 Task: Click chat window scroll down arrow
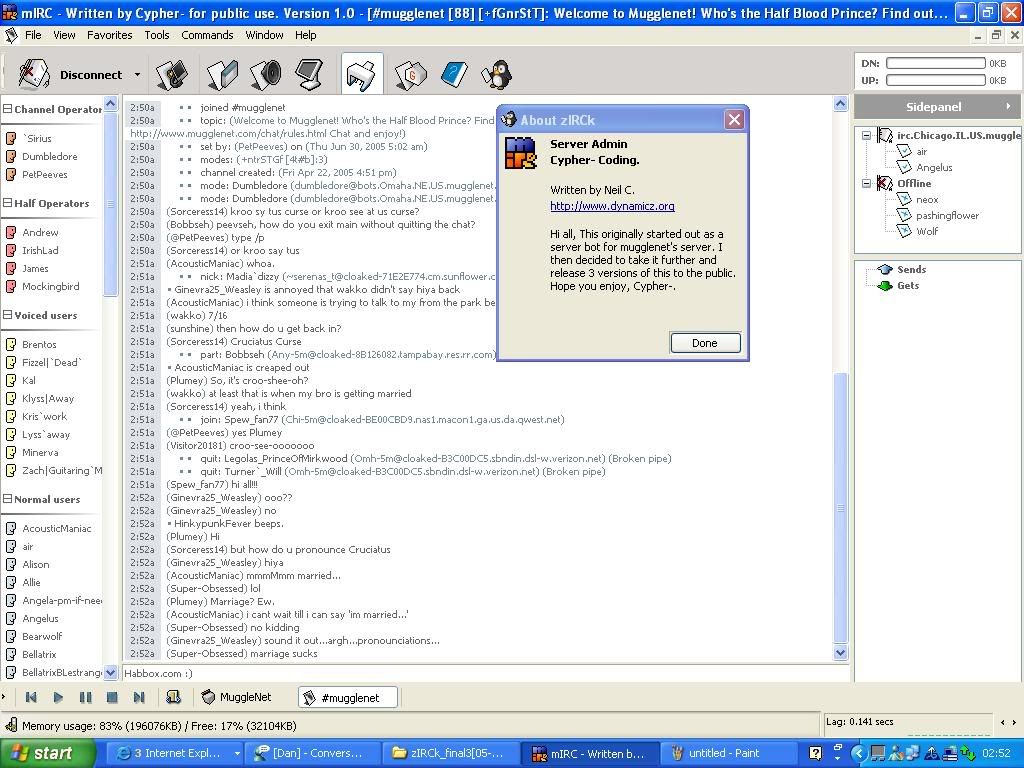point(840,652)
